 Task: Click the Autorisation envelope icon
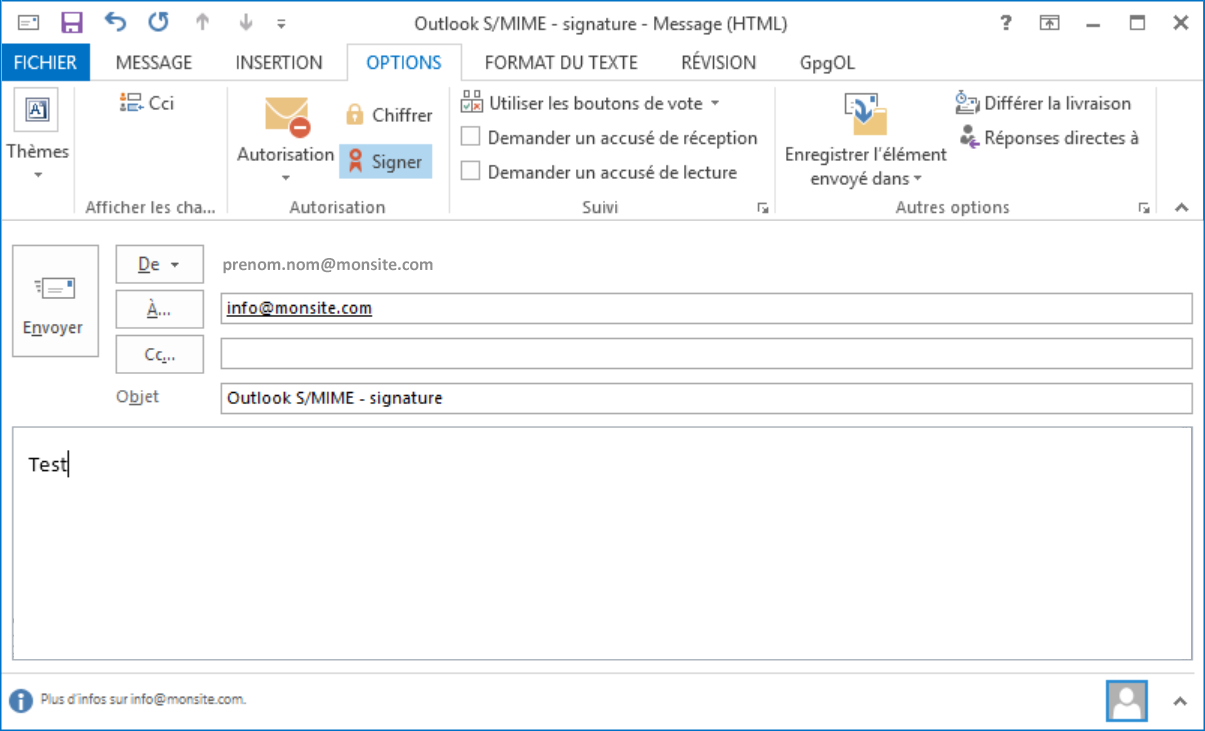(x=287, y=116)
